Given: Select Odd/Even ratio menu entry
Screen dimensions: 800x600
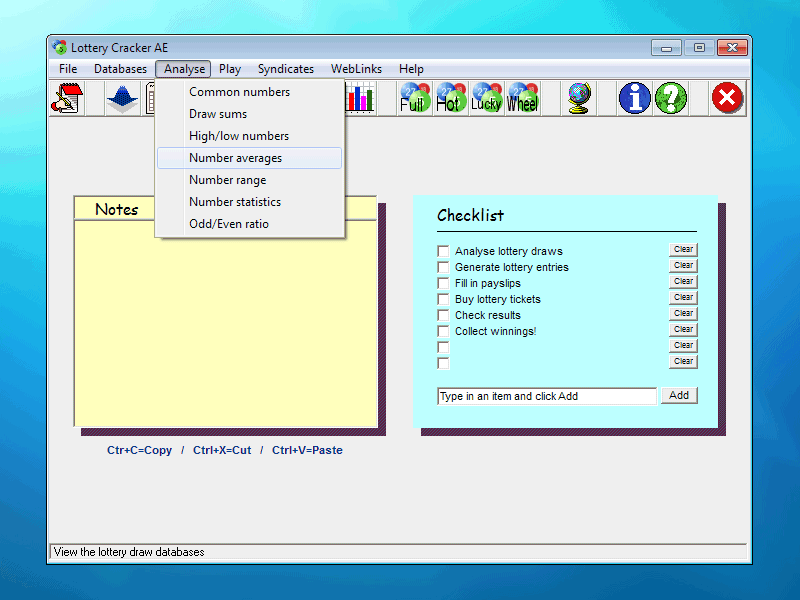Looking at the screenshot, I should pyautogui.click(x=229, y=224).
